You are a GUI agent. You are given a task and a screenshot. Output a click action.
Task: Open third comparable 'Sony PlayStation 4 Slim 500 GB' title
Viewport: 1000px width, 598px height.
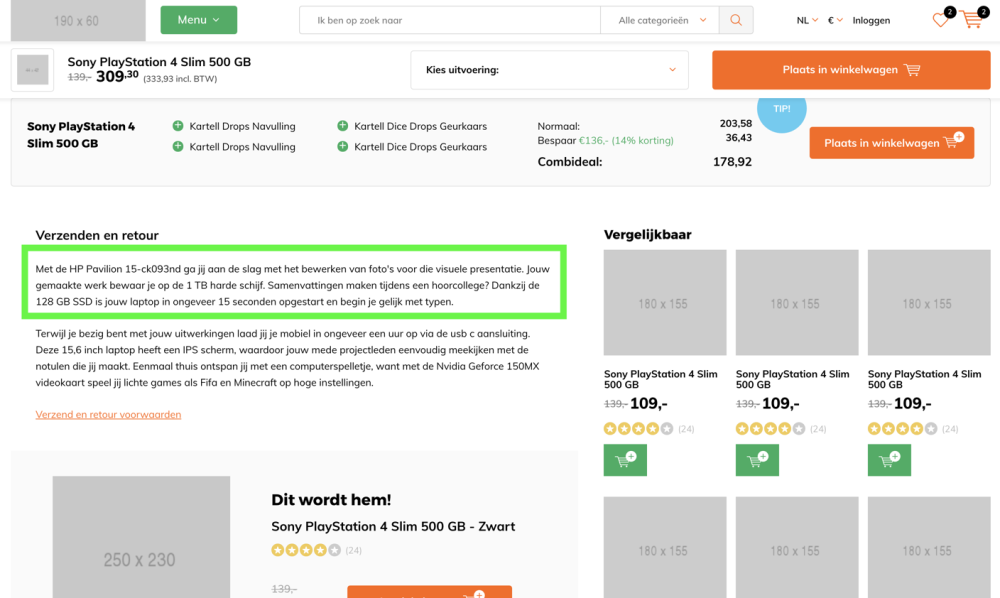pos(925,379)
